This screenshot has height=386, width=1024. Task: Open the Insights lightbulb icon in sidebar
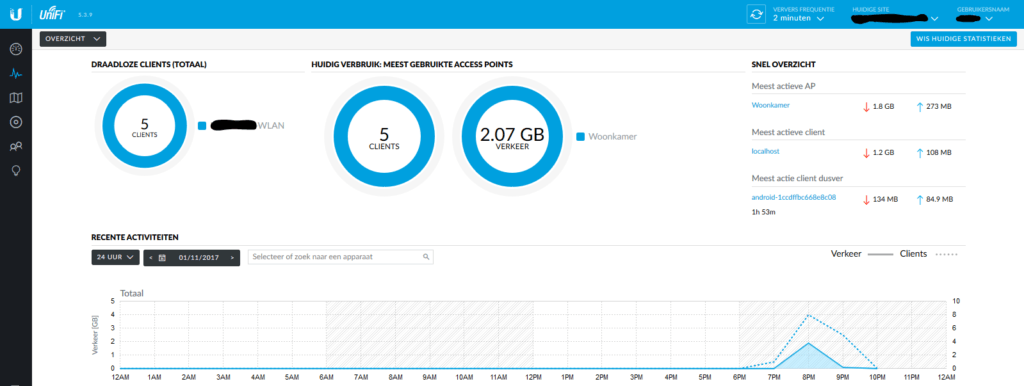click(x=16, y=170)
